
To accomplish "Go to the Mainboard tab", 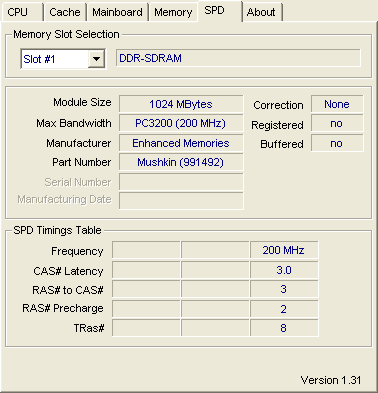I will [x=117, y=12].
